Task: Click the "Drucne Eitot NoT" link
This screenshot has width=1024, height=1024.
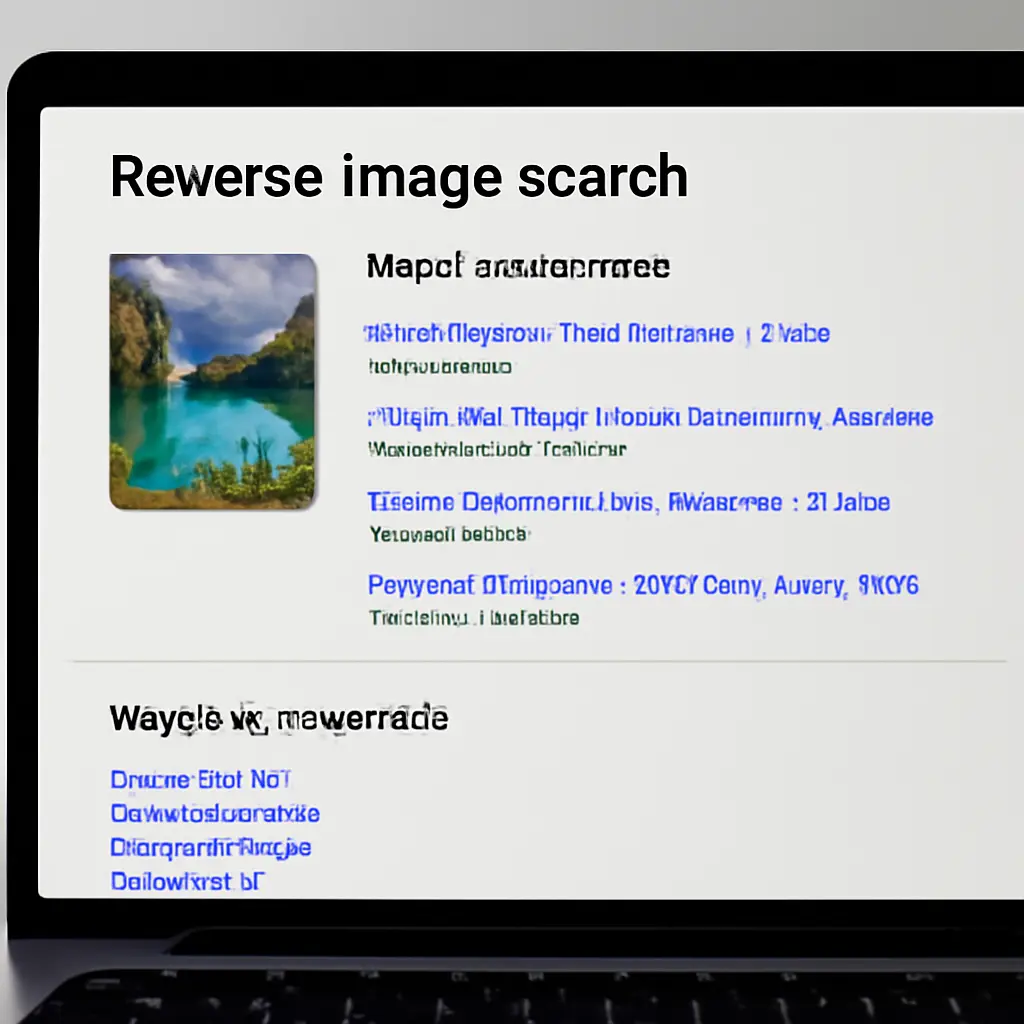Action: [x=200, y=779]
